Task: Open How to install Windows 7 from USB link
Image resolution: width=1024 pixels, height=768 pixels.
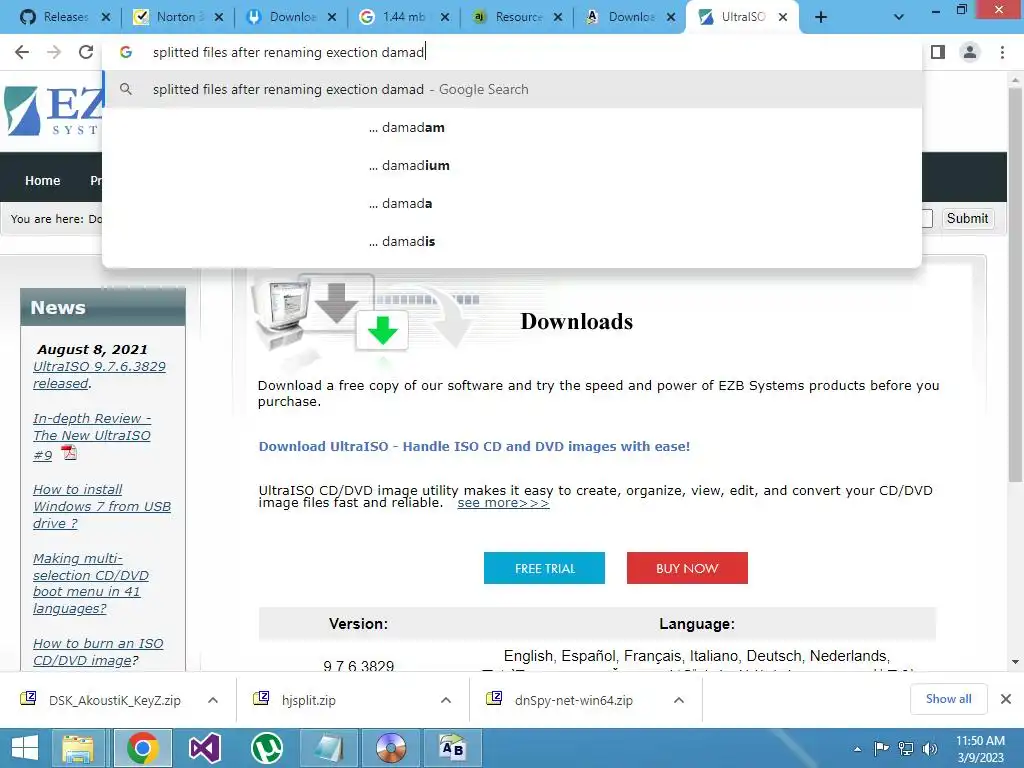Action: tap(102, 506)
